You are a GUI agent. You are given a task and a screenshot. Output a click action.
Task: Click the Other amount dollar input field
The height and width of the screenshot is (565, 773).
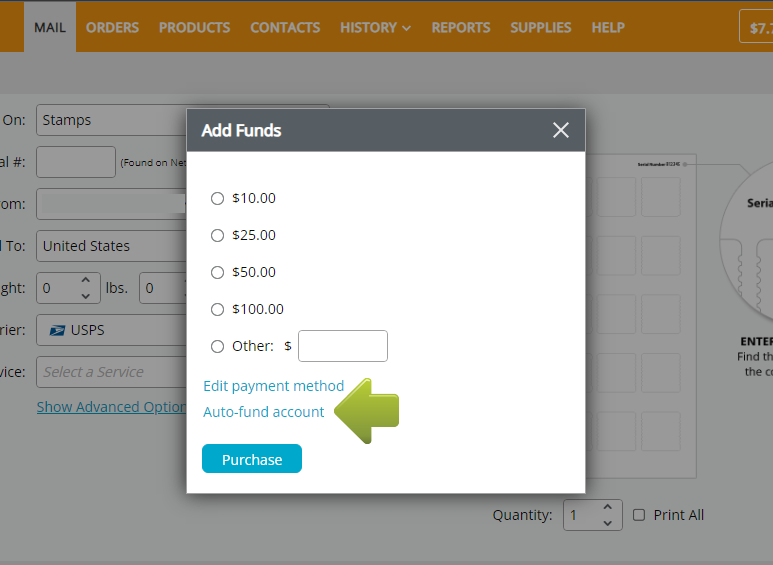(x=343, y=346)
